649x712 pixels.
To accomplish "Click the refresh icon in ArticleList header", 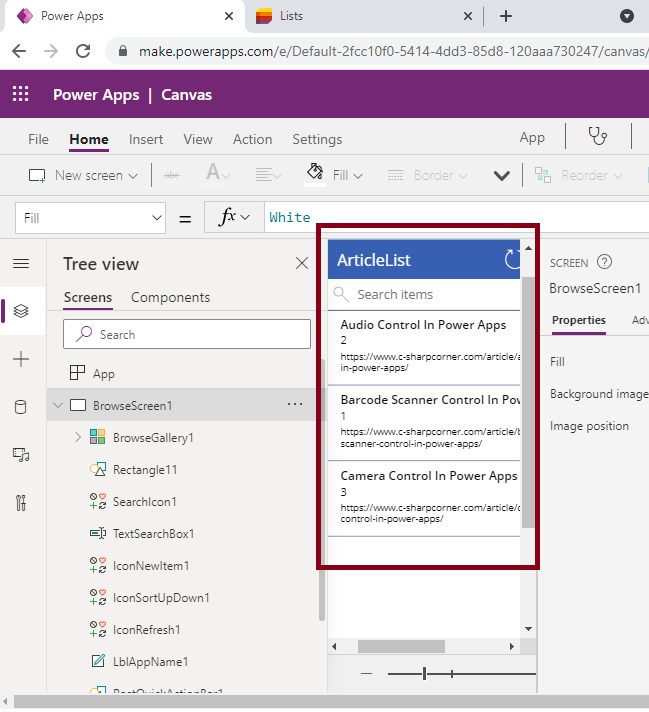I will pyautogui.click(x=512, y=259).
